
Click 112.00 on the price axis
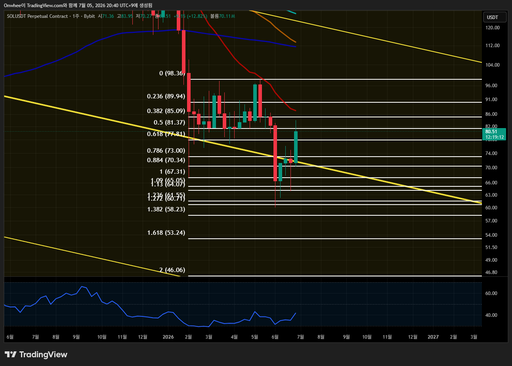coord(493,45)
